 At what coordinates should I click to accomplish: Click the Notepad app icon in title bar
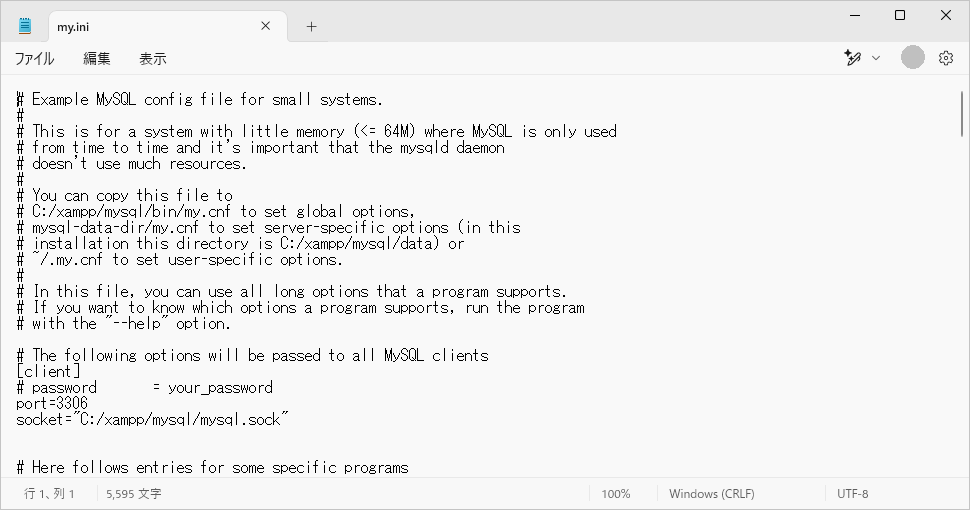tap(25, 26)
